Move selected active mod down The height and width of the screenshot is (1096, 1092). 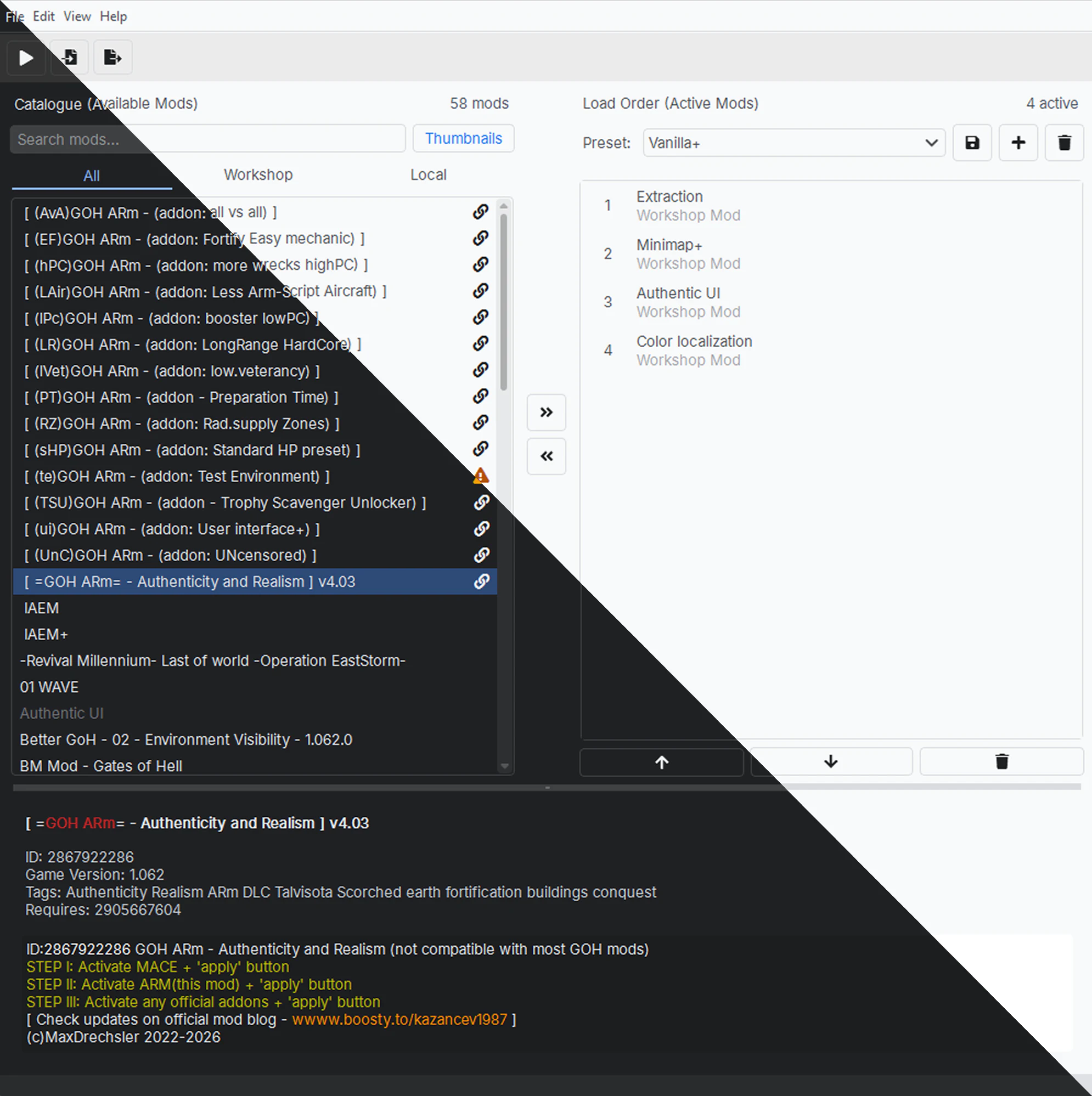(x=831, y=762)
